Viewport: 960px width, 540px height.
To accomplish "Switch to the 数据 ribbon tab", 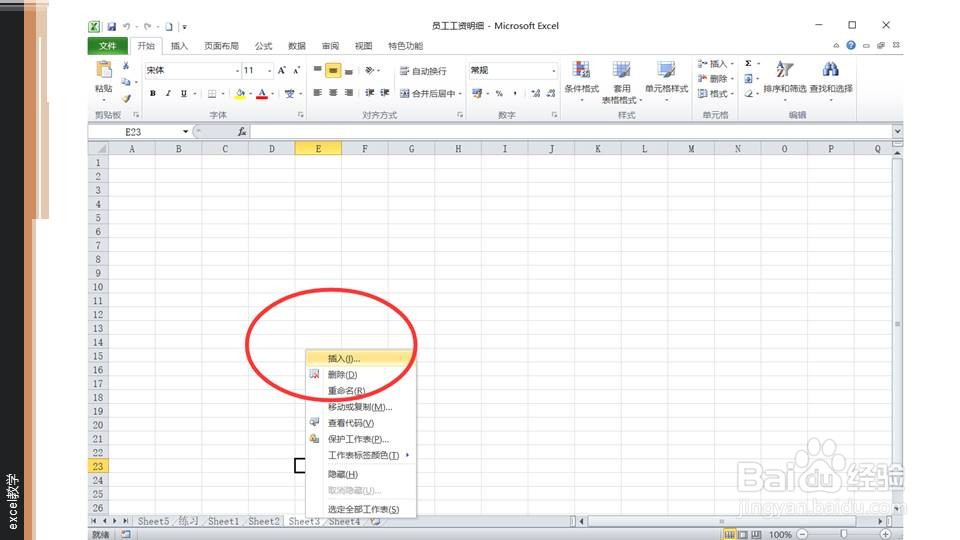I will (x=297, y=46).
